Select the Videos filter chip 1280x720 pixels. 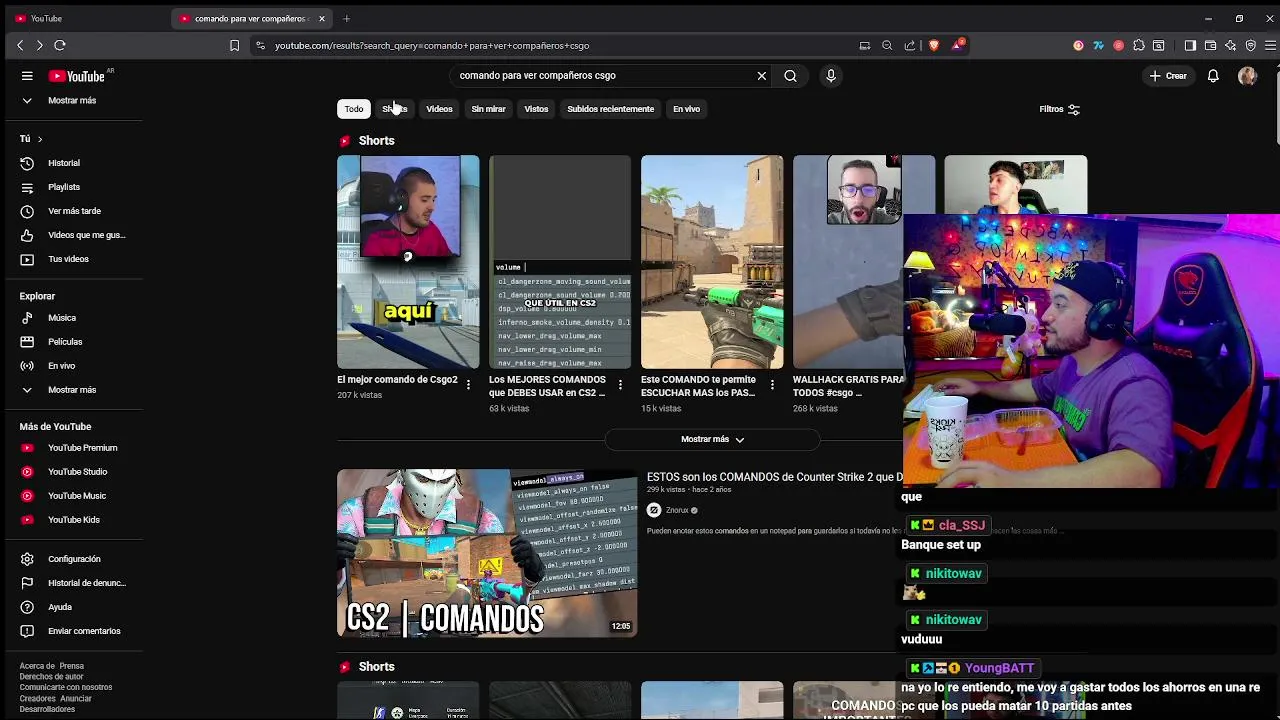click(439, 109)
